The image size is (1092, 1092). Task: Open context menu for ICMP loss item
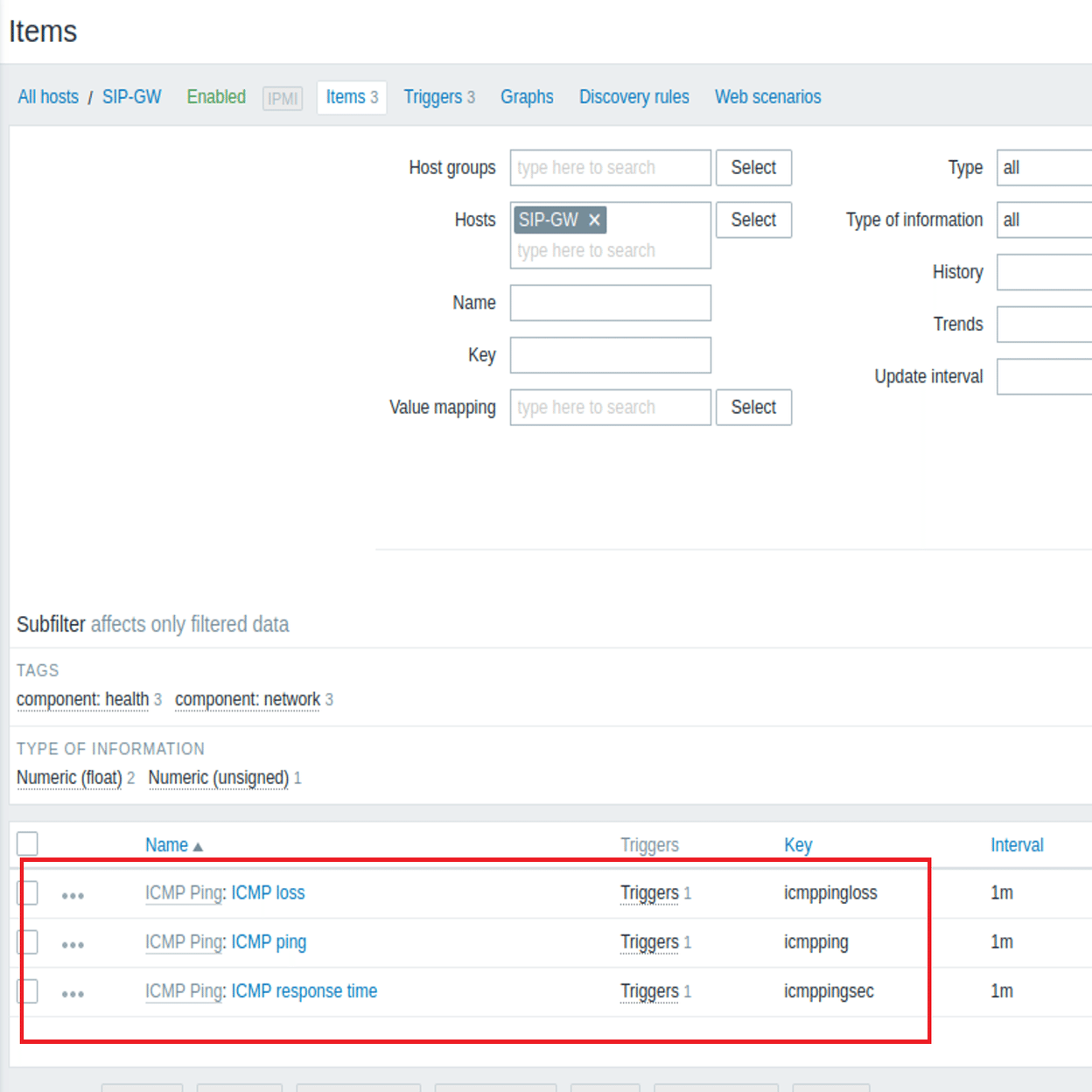pyautogui.click(x=73, y=893)
